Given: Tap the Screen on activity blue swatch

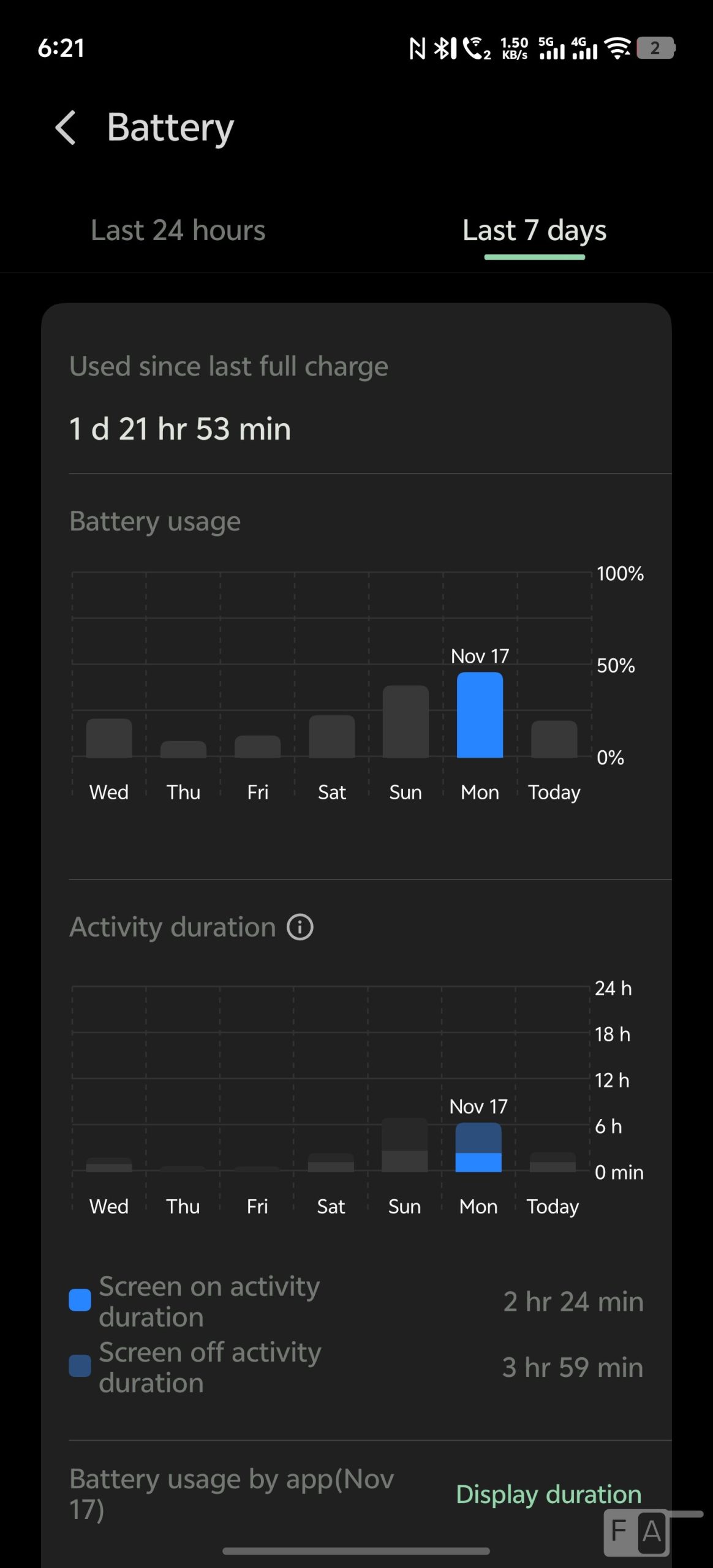Looking at the screenshot, I should [x=80, y=1300].
